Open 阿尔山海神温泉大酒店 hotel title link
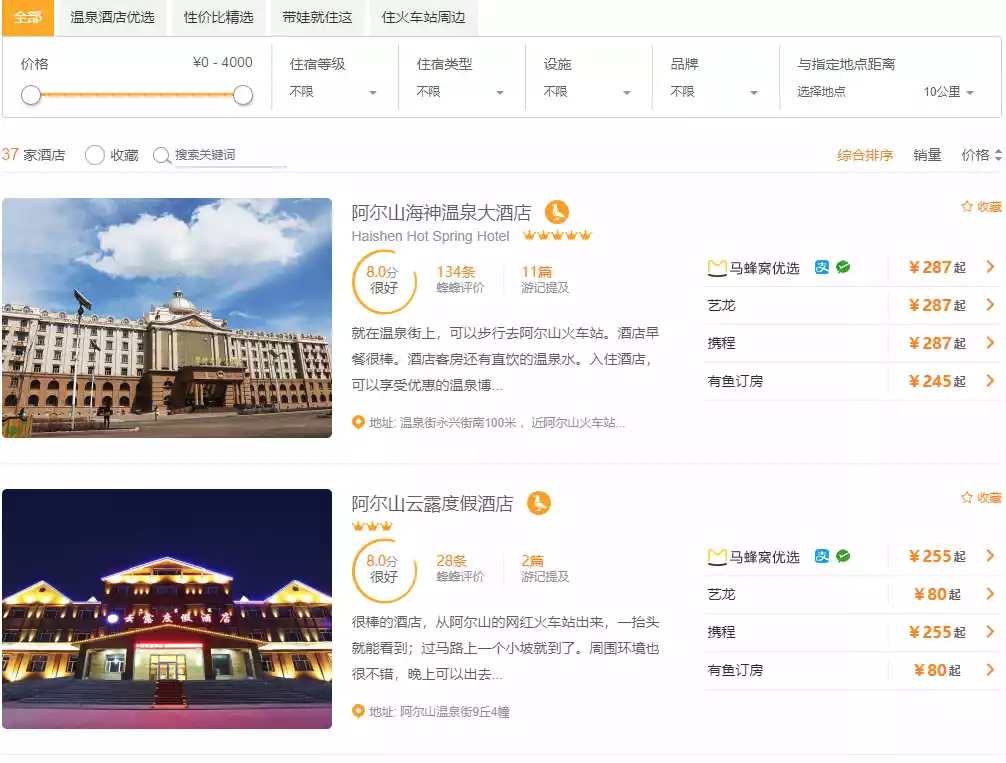The width and height of the screenshot is (1006, 763). pyautogui.click(x=441, y=213)
